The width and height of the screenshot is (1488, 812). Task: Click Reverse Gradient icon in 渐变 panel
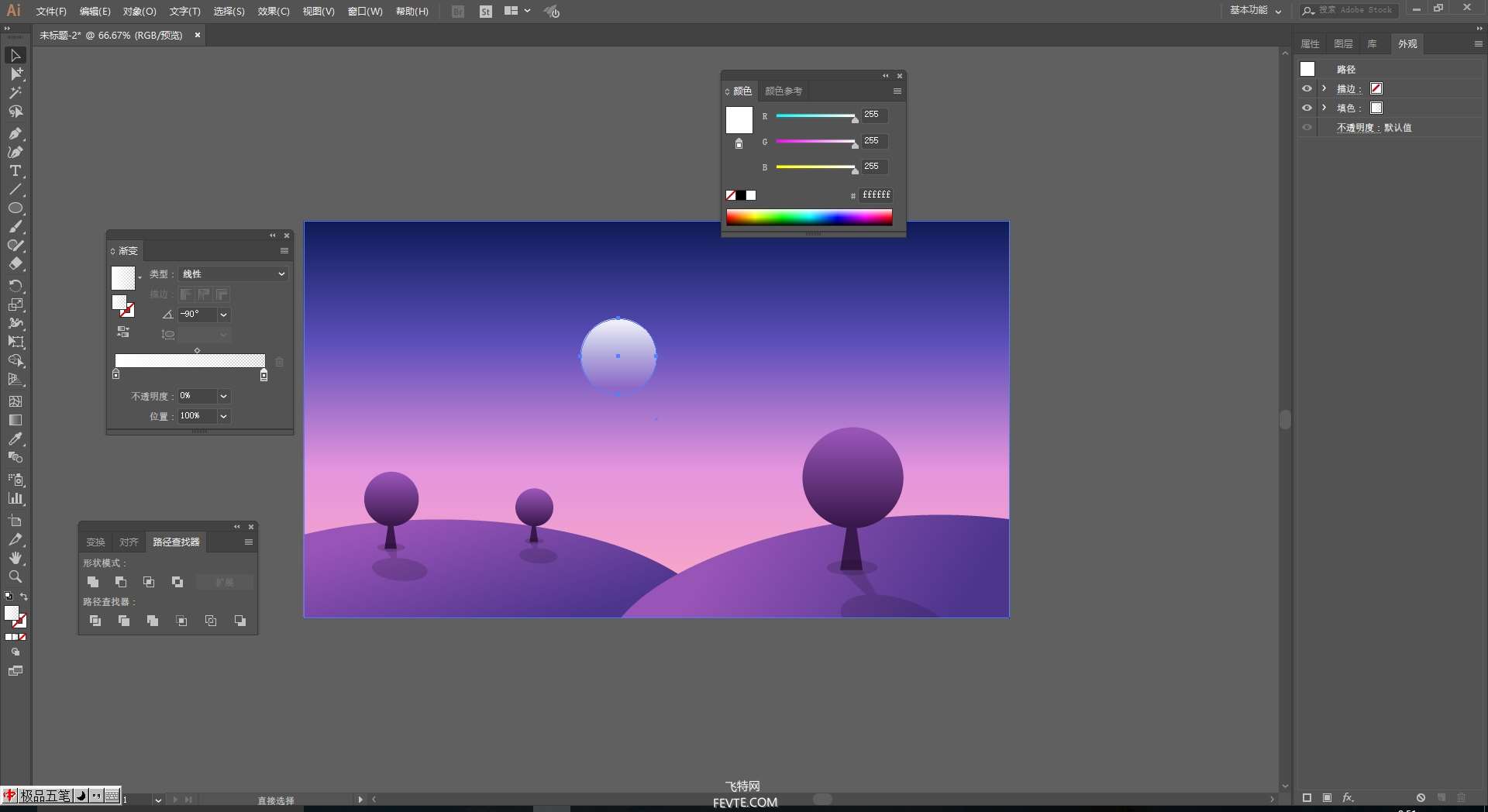[x=123, y=332]
